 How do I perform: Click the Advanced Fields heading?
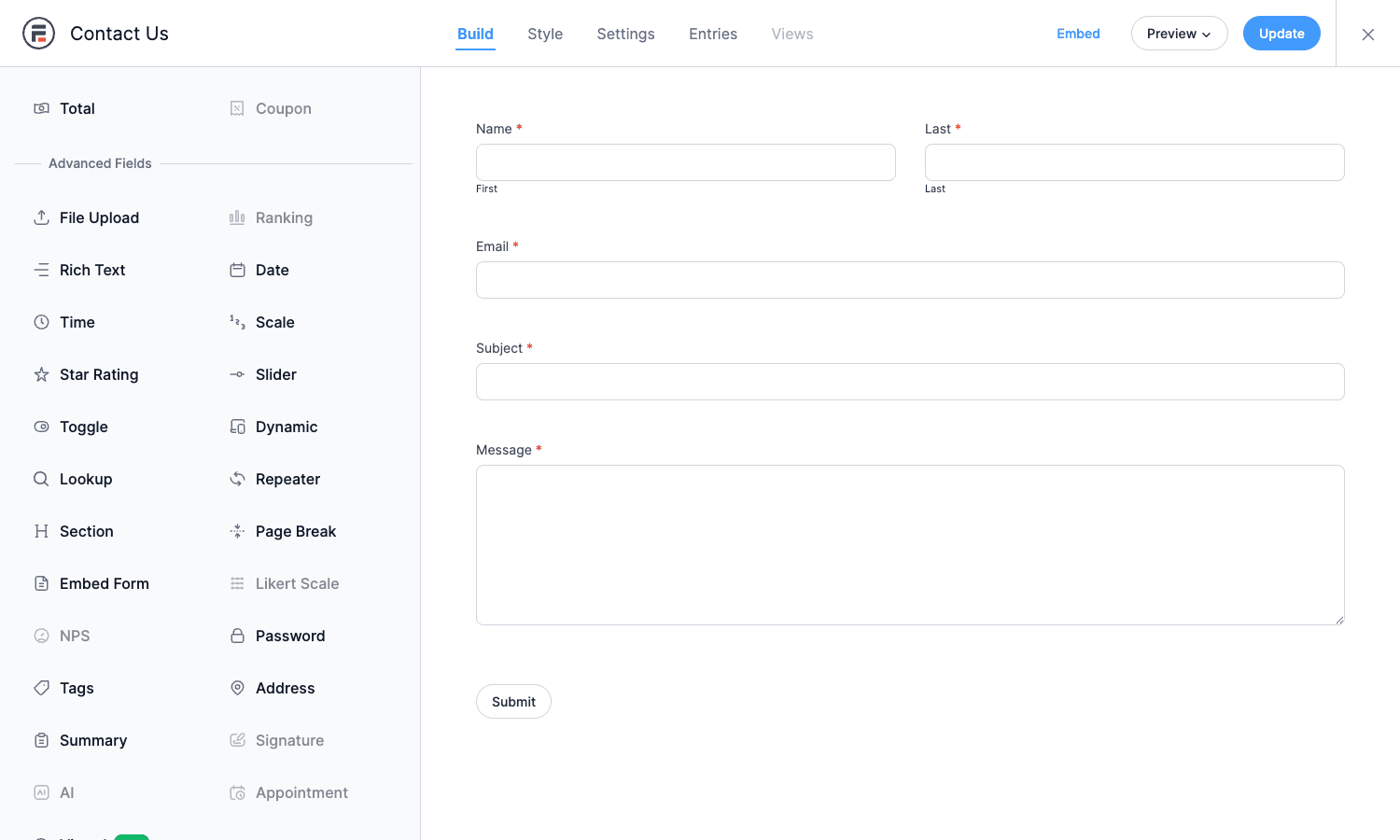click(100, 163)
